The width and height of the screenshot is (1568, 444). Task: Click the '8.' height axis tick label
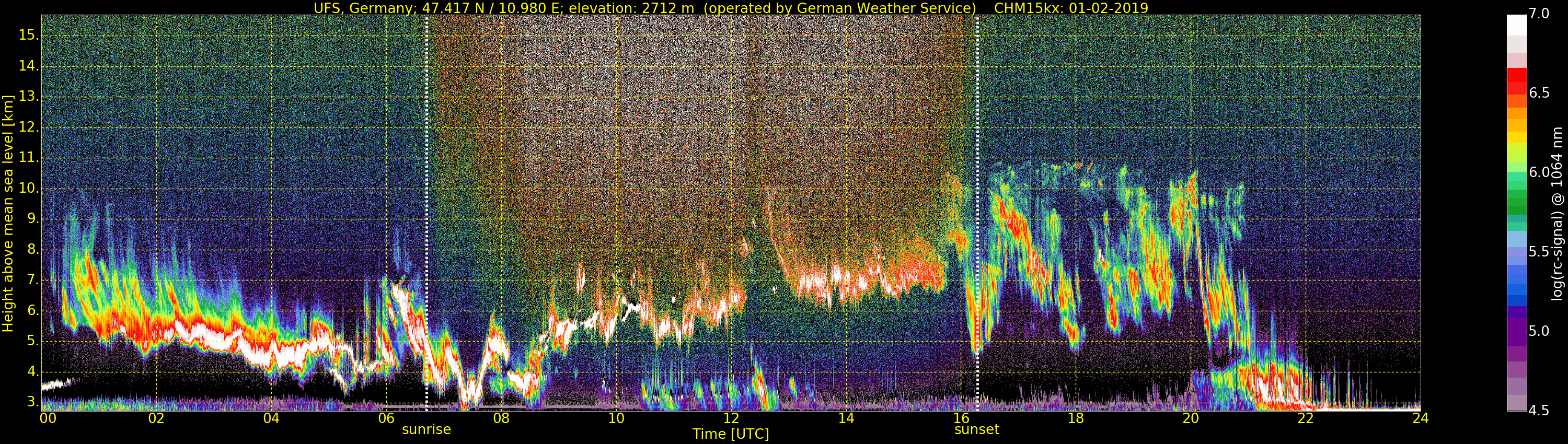tap(33, 249)
